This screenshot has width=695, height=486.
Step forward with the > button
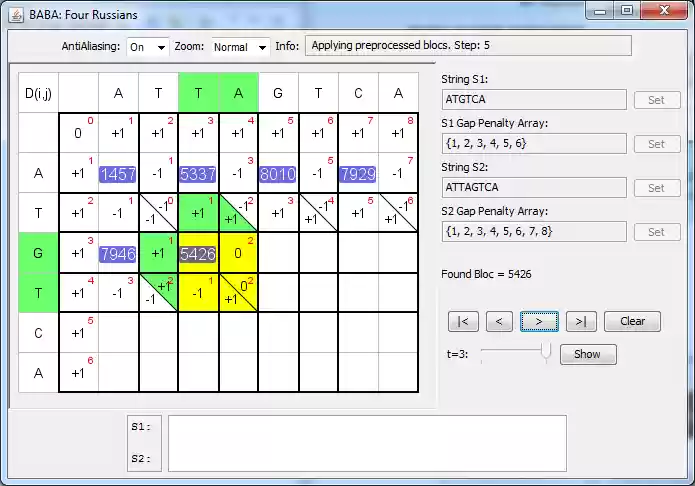tap(539, 321)
